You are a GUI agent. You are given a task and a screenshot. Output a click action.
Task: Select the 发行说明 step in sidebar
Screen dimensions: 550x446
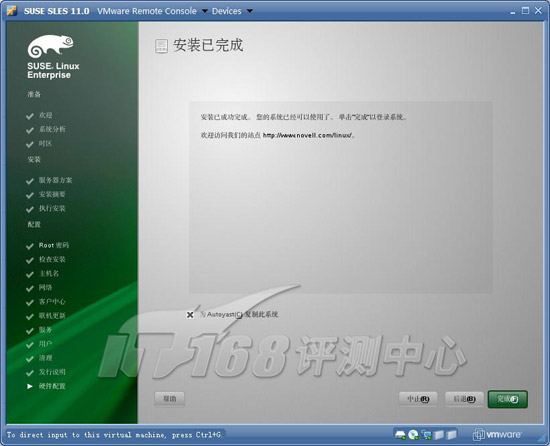pyautogui.click(x=52, y=372)
